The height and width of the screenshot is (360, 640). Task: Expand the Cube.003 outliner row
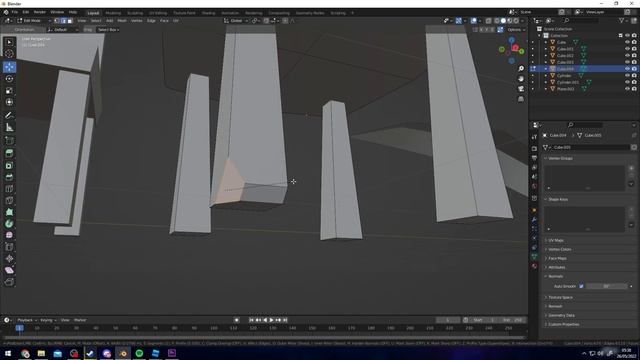546,62
